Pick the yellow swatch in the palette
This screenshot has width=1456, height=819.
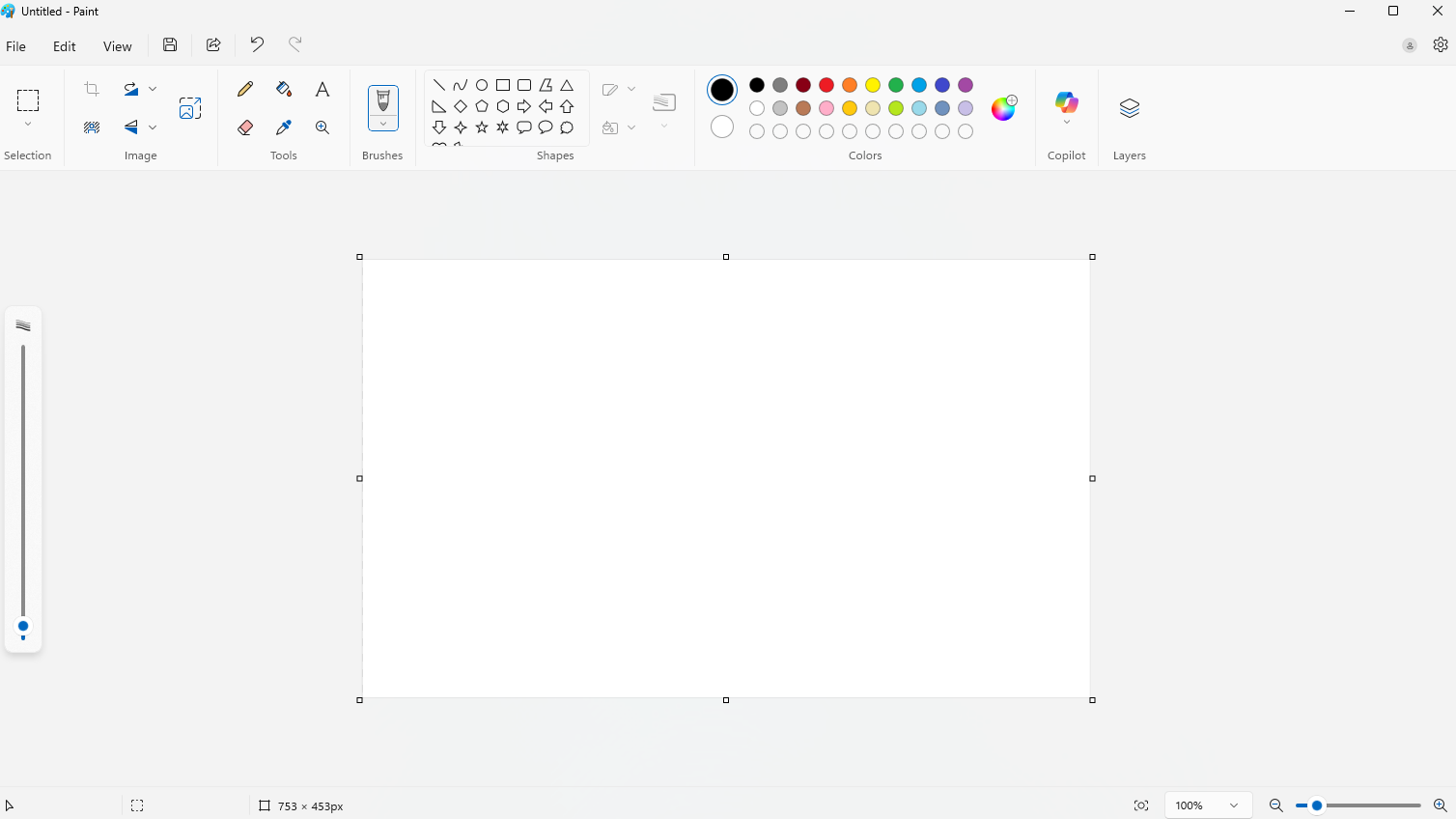(873, 85)
